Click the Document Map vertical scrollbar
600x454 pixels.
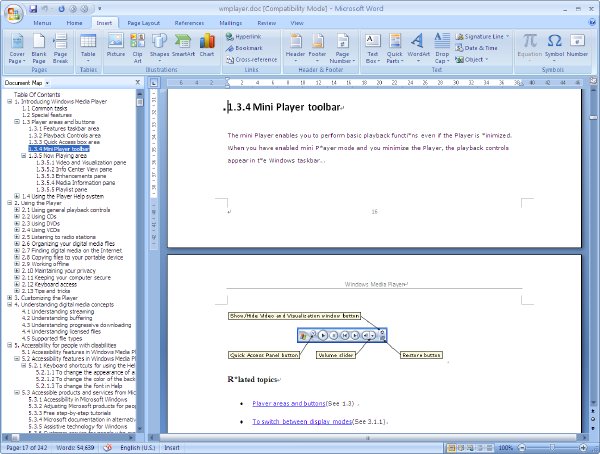(140, 260)
